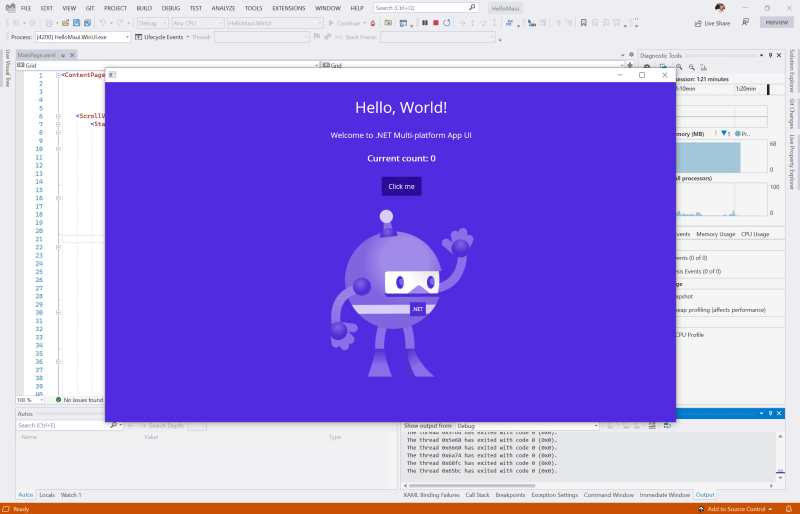Zoom out on the diagnostic timeline

[x=691, y=67]
